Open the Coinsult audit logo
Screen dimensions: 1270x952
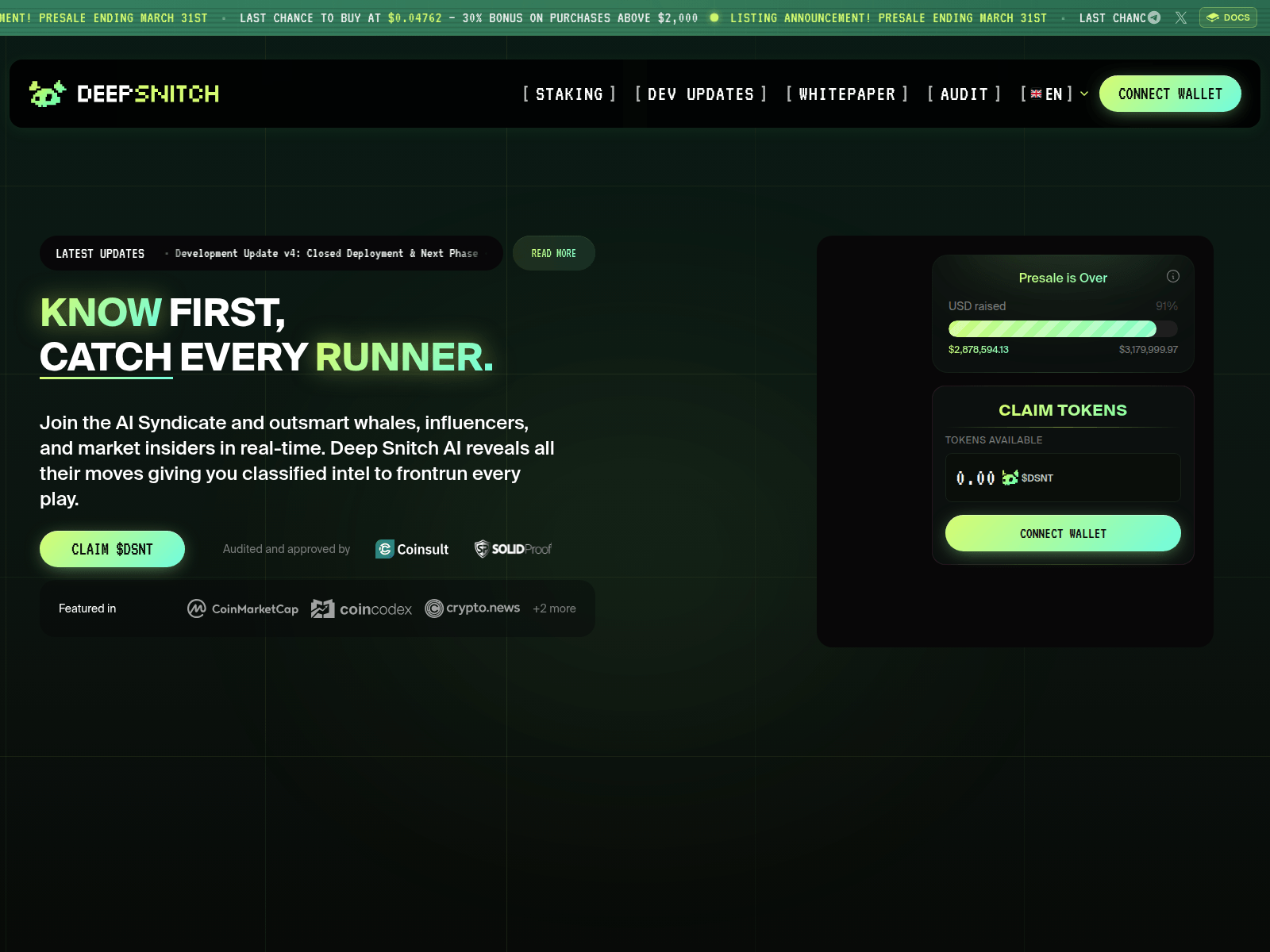click(412, 549)
